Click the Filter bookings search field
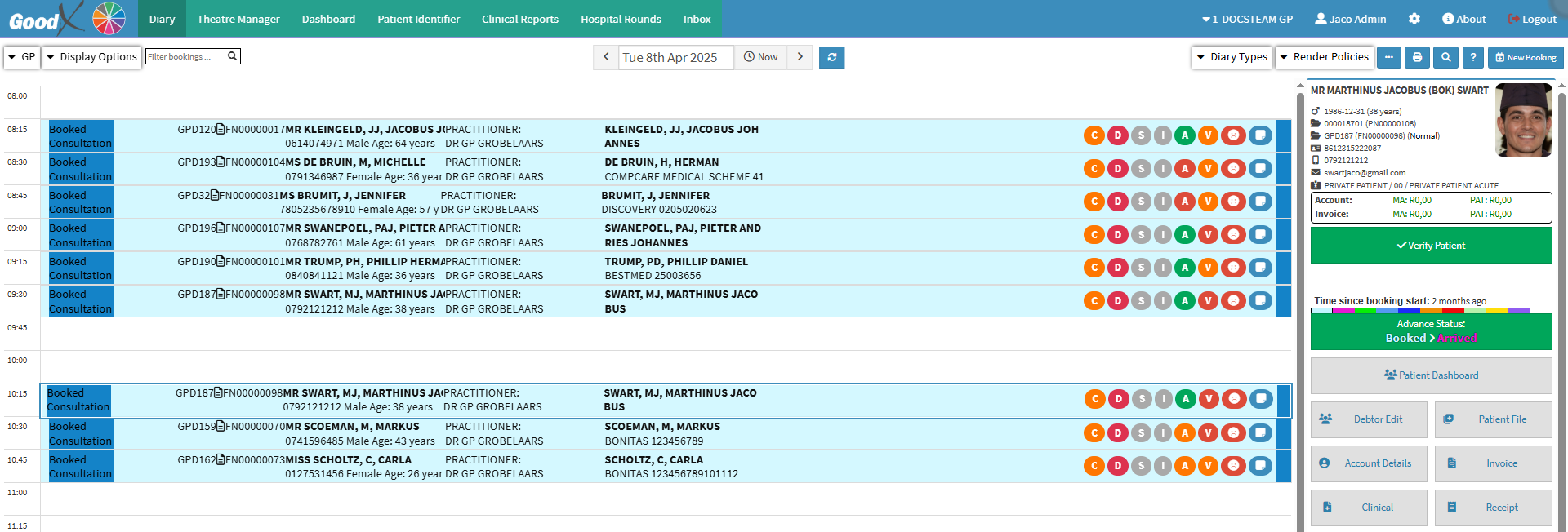 click(186, 56)
